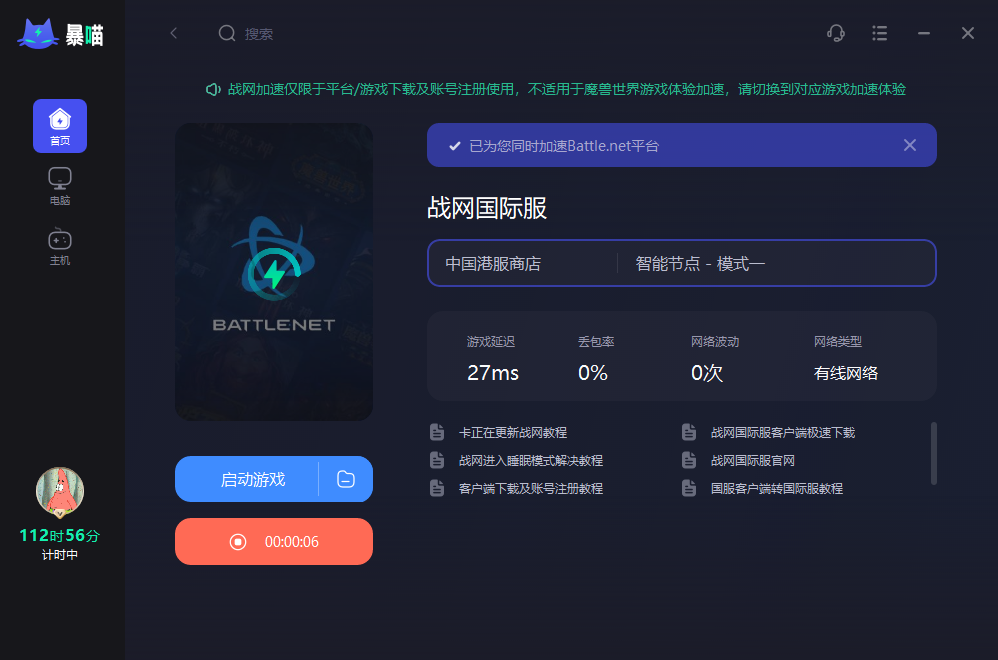Viewport: 998px width, 660px height.
Task: Open the list menu icon
Action: [880, 33]
